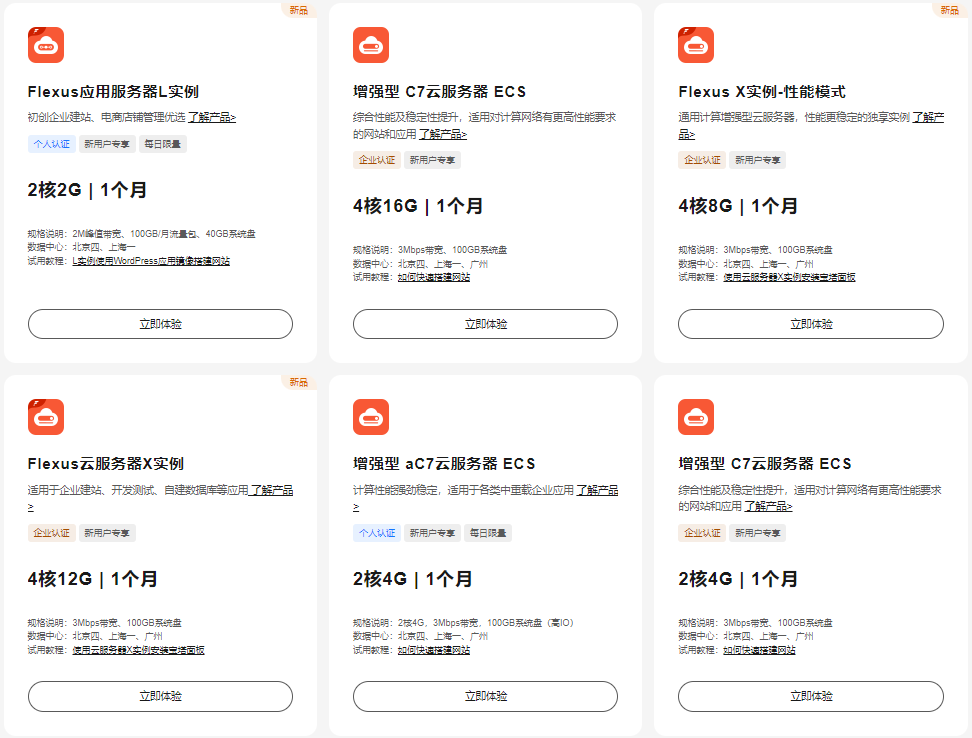Screen dimensions: 972x738
Task: Click the title Flexus应用服务器L实例
Action: (x=113, y=92)
